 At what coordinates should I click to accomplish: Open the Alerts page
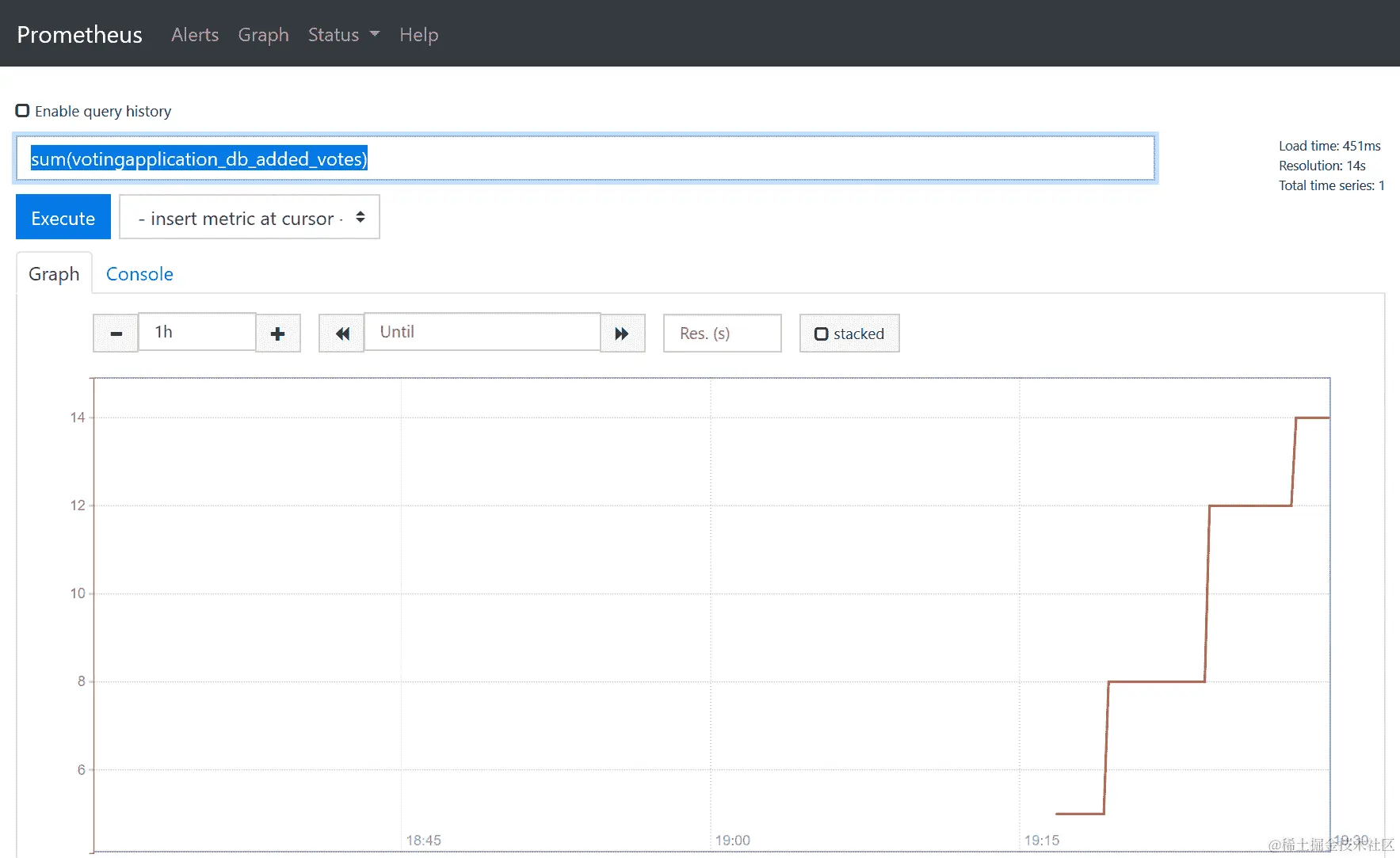[x=195, y=35]
